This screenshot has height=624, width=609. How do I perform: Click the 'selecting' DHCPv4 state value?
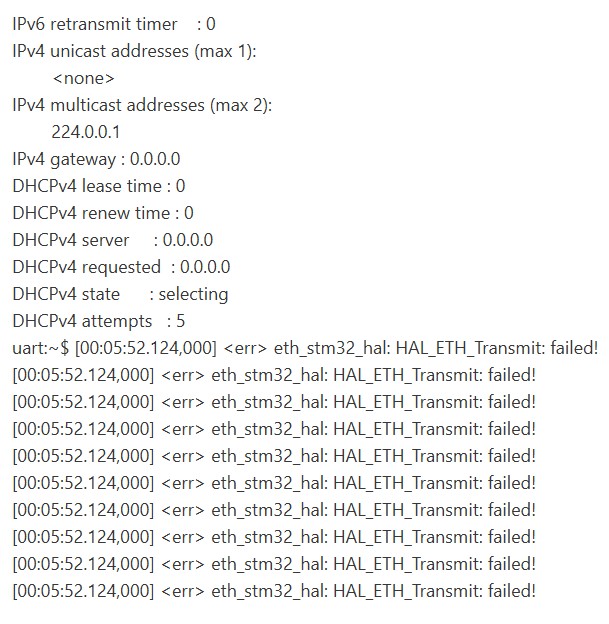tap(193, 295)
